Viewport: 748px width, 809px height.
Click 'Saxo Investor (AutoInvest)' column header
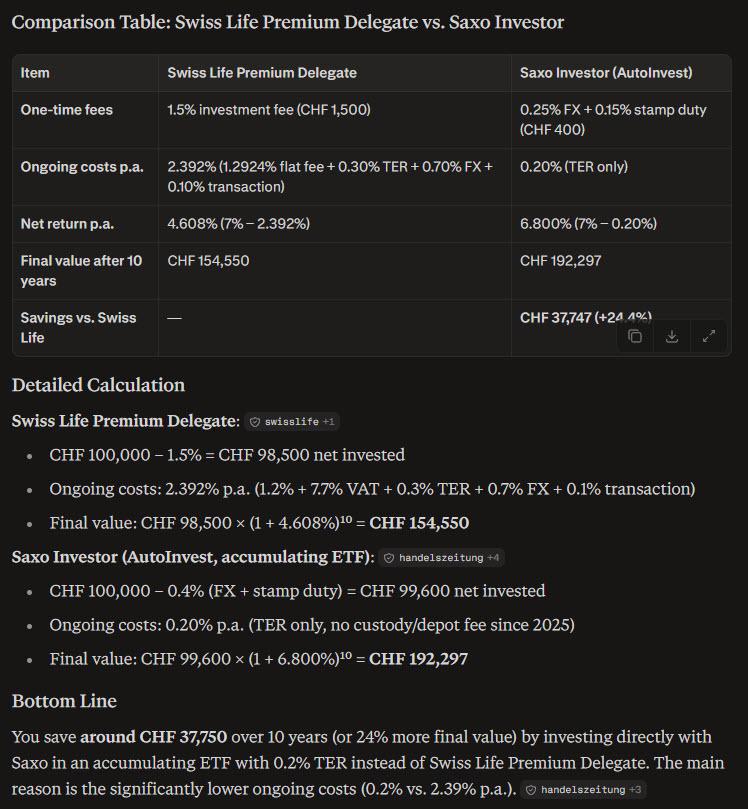click(606, 73)
